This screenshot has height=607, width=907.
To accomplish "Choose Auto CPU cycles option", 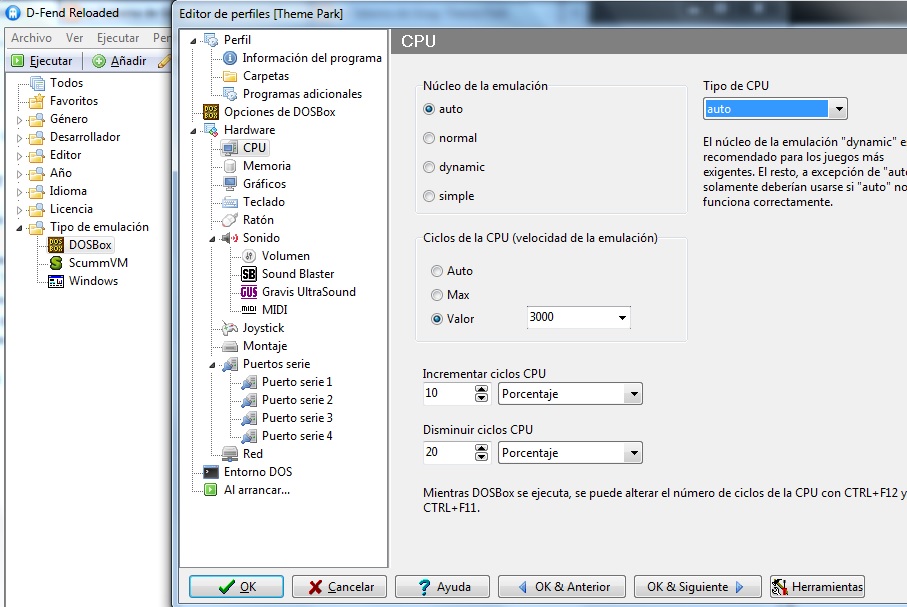I will coord(437,271).
